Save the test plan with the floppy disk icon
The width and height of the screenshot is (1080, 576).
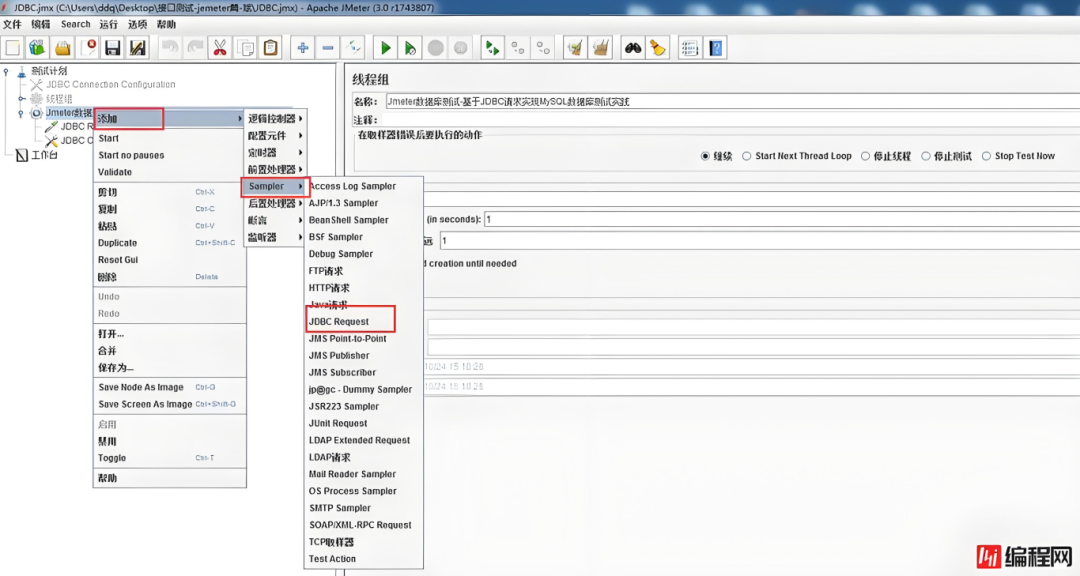112,48
